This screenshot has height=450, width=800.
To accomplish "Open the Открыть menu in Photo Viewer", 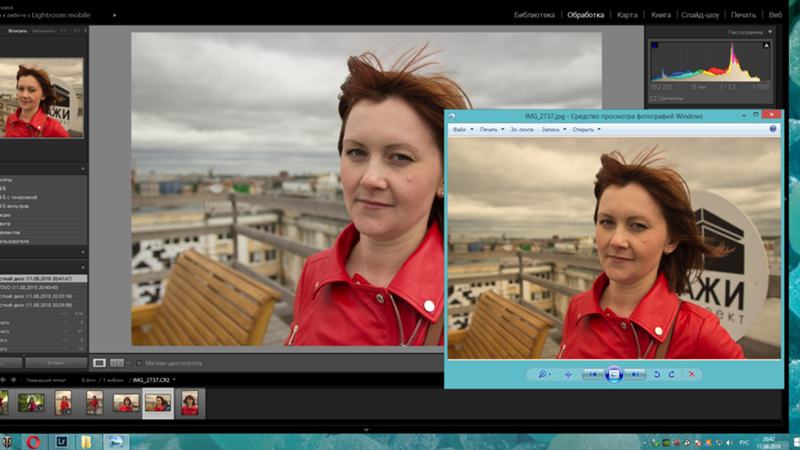I will 586,130.
